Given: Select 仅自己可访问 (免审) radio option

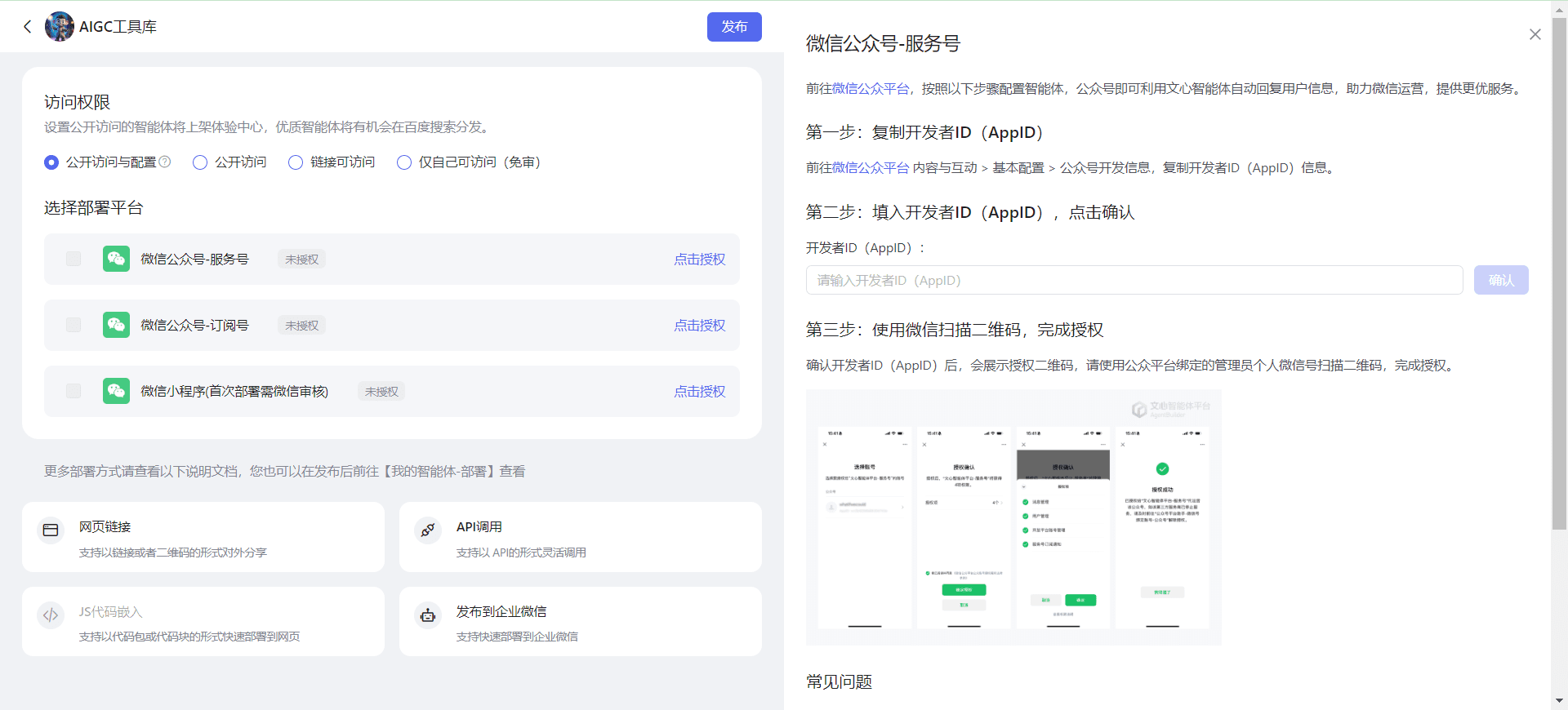Looking at the screenshot, I should pyautogui.click(x=404, y=162).
